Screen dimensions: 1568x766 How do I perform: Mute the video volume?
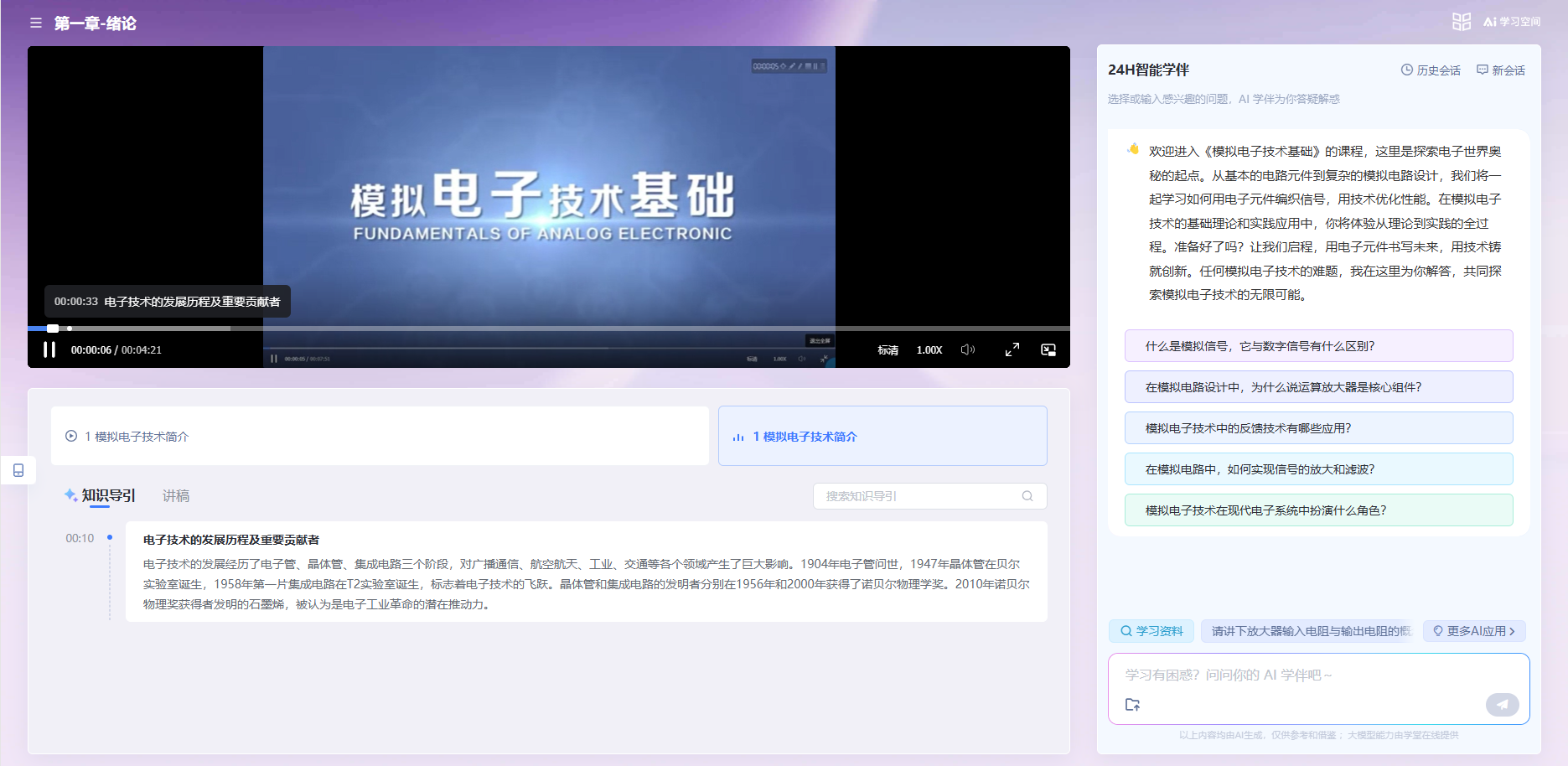click(967, 349)
